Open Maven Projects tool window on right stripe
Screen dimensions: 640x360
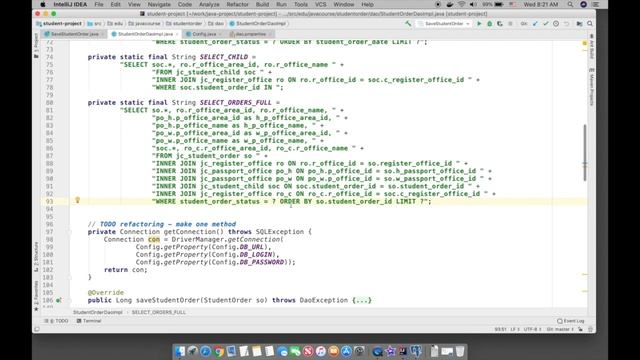click(591, 87)
